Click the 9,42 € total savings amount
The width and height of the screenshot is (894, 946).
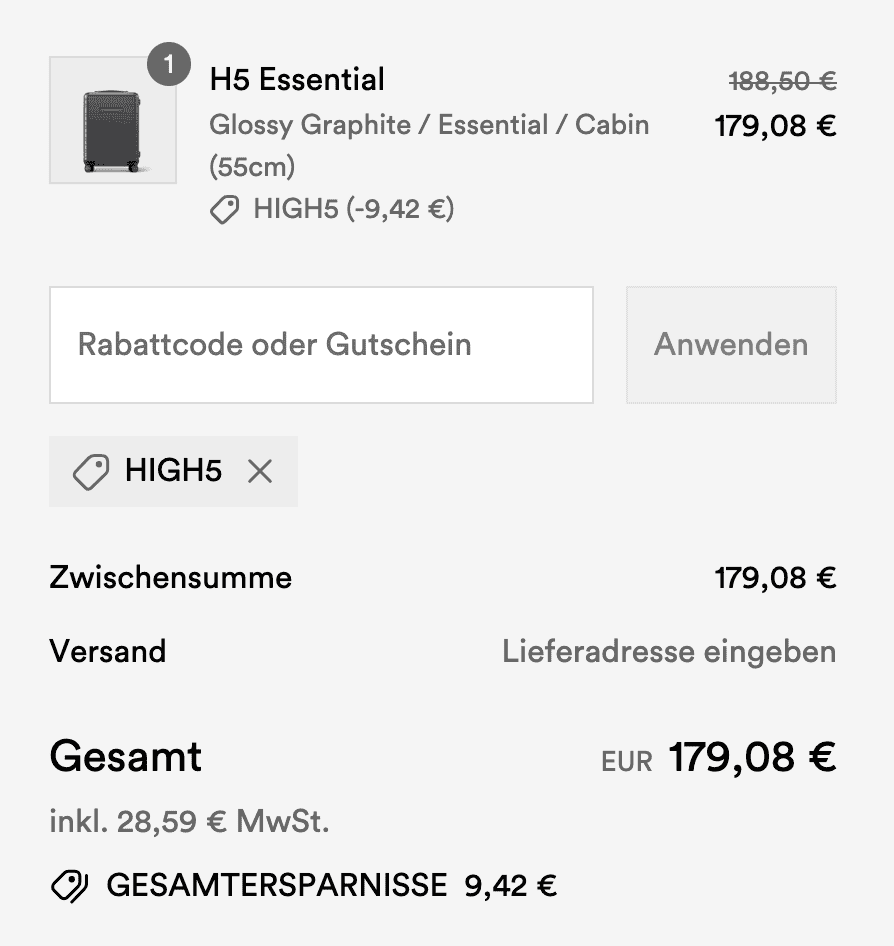[510, 885]
